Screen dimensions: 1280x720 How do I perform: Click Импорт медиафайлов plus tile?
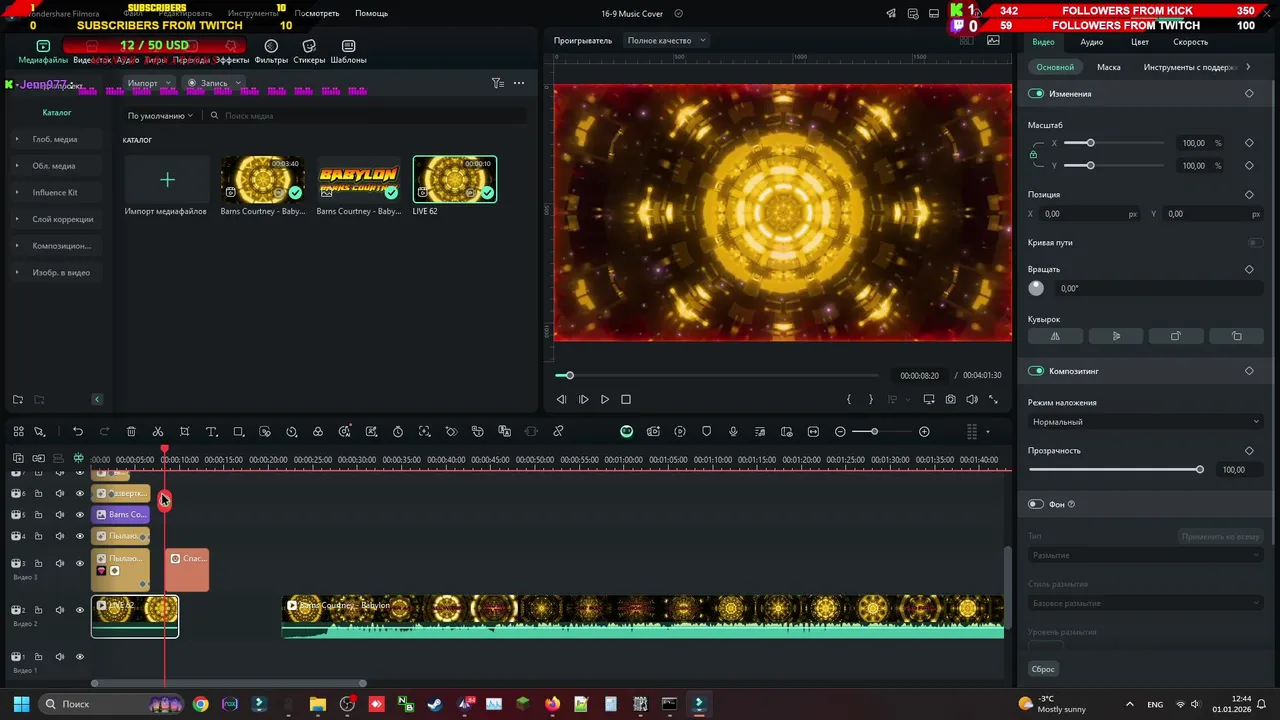167,180
